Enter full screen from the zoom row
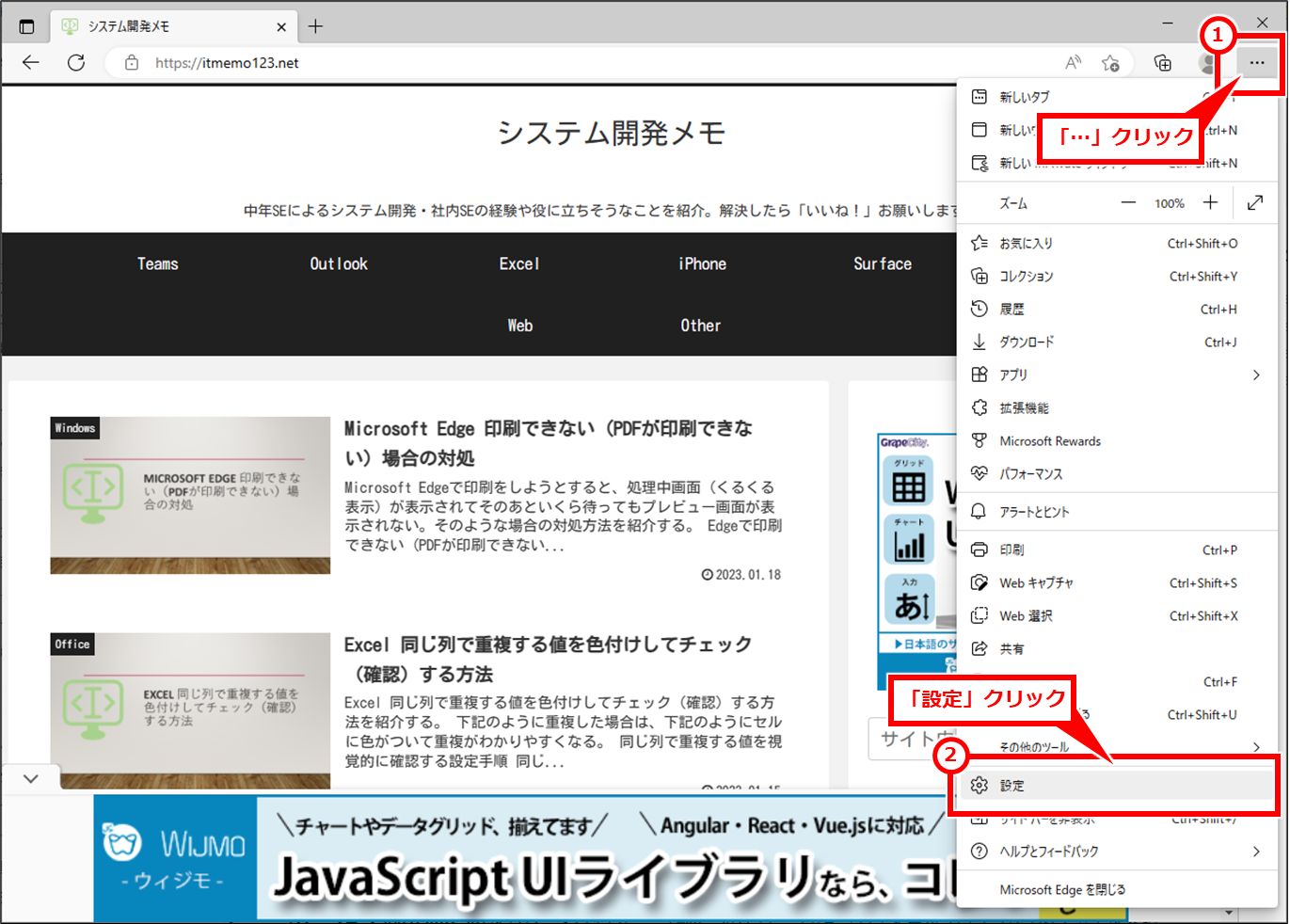The height and width of the screenshot is (924, 1290). [x=1255, y=203]
